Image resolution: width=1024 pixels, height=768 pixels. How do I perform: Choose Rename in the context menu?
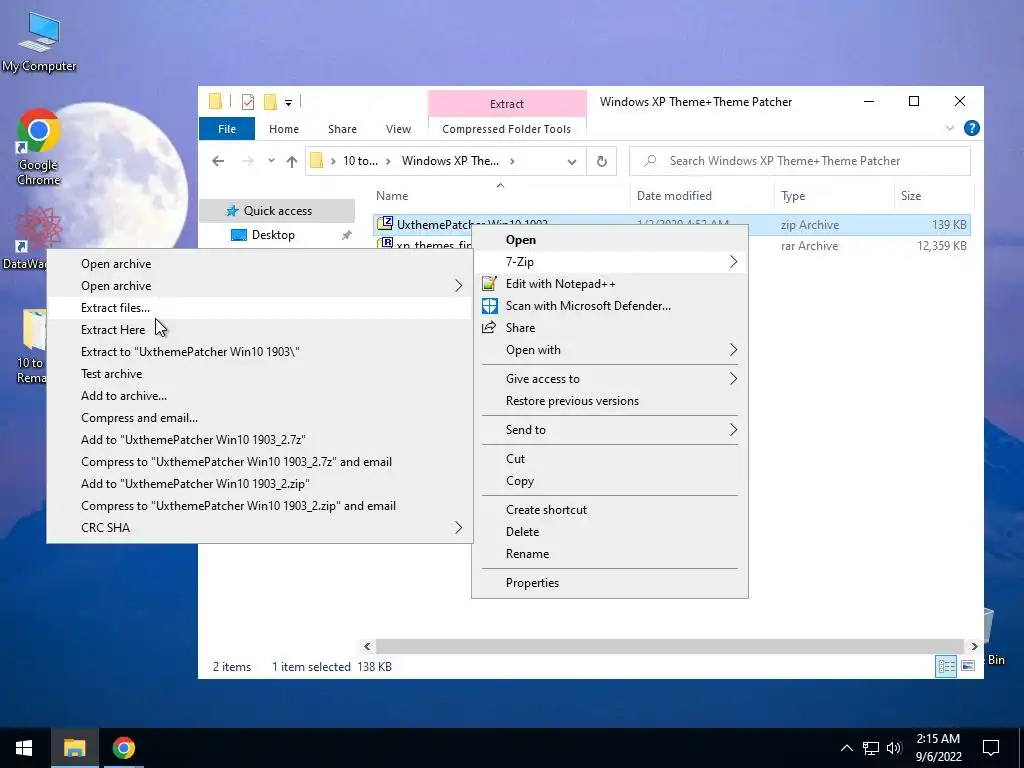tap(609, 554)
